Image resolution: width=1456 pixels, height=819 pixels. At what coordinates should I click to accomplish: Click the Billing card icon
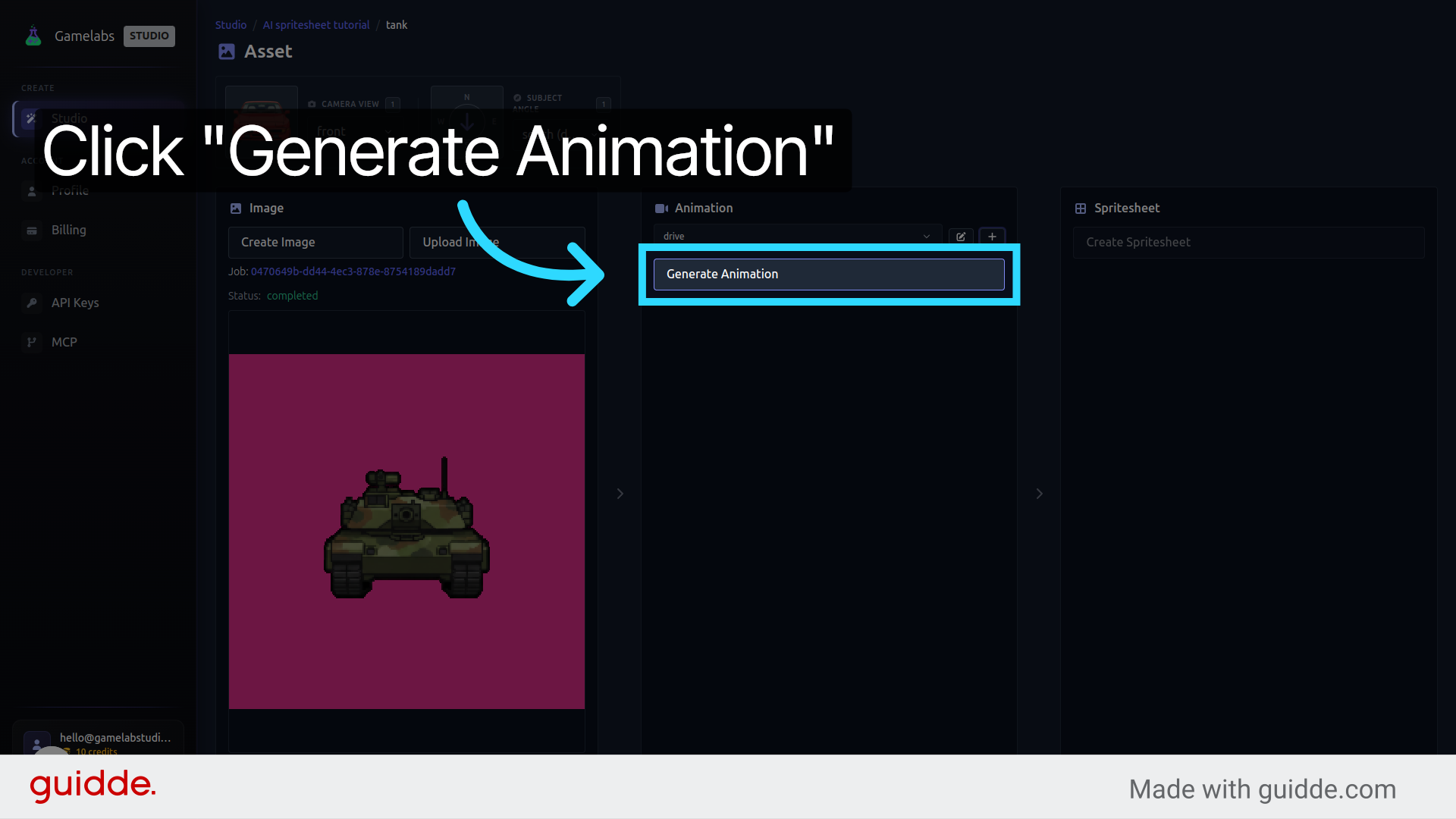pos(32,231)
